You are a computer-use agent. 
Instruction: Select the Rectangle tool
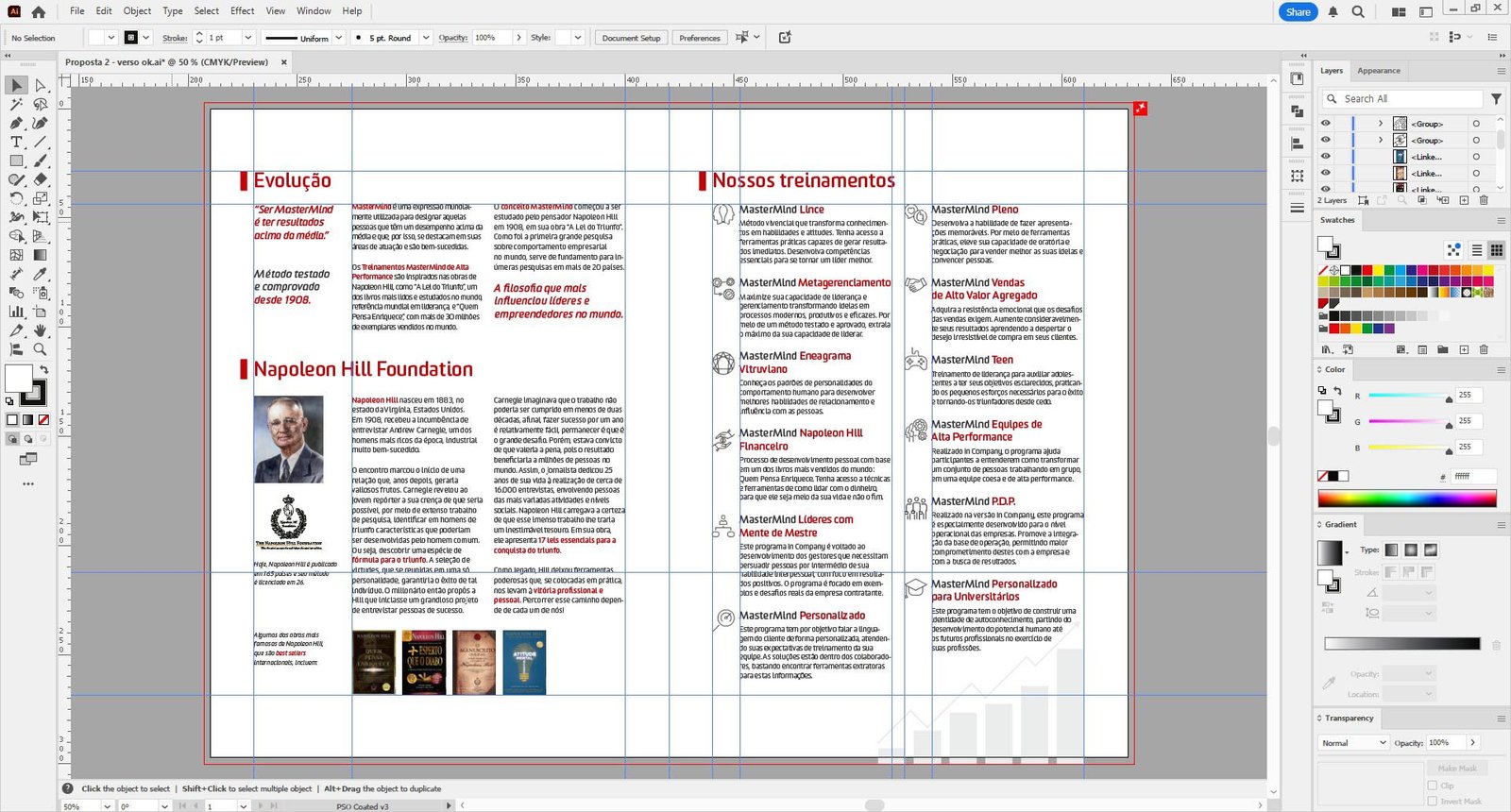click(16, 161)
